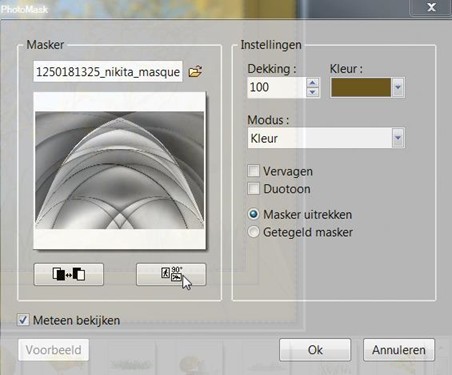Uncheck Meteen bekijken

(x=23, y=320)
